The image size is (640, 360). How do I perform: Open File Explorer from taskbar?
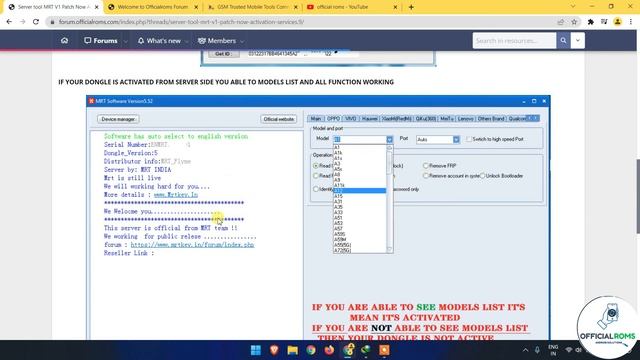coord(293,350)
